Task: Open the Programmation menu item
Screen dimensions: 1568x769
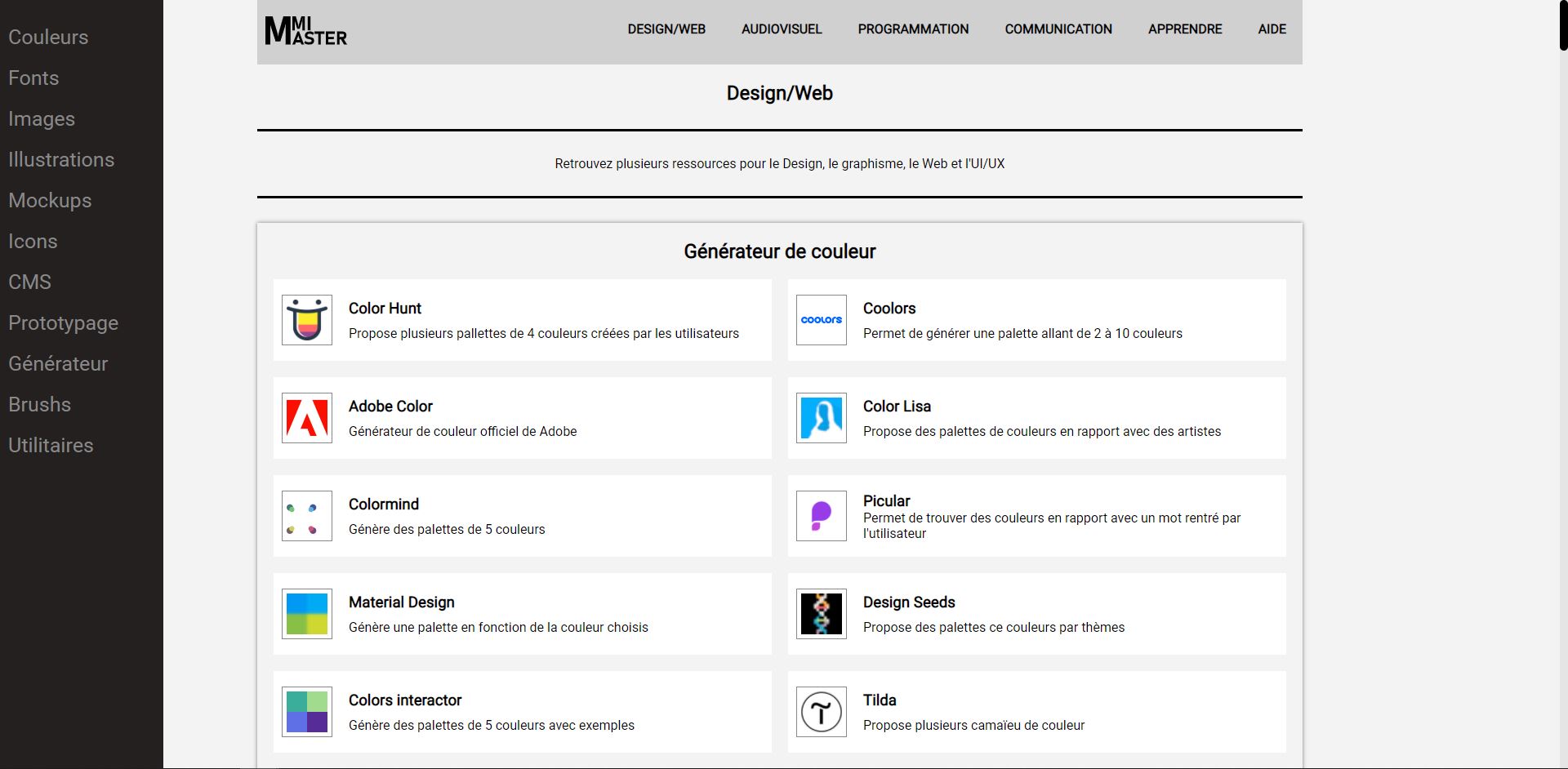Action: (913, 29)
